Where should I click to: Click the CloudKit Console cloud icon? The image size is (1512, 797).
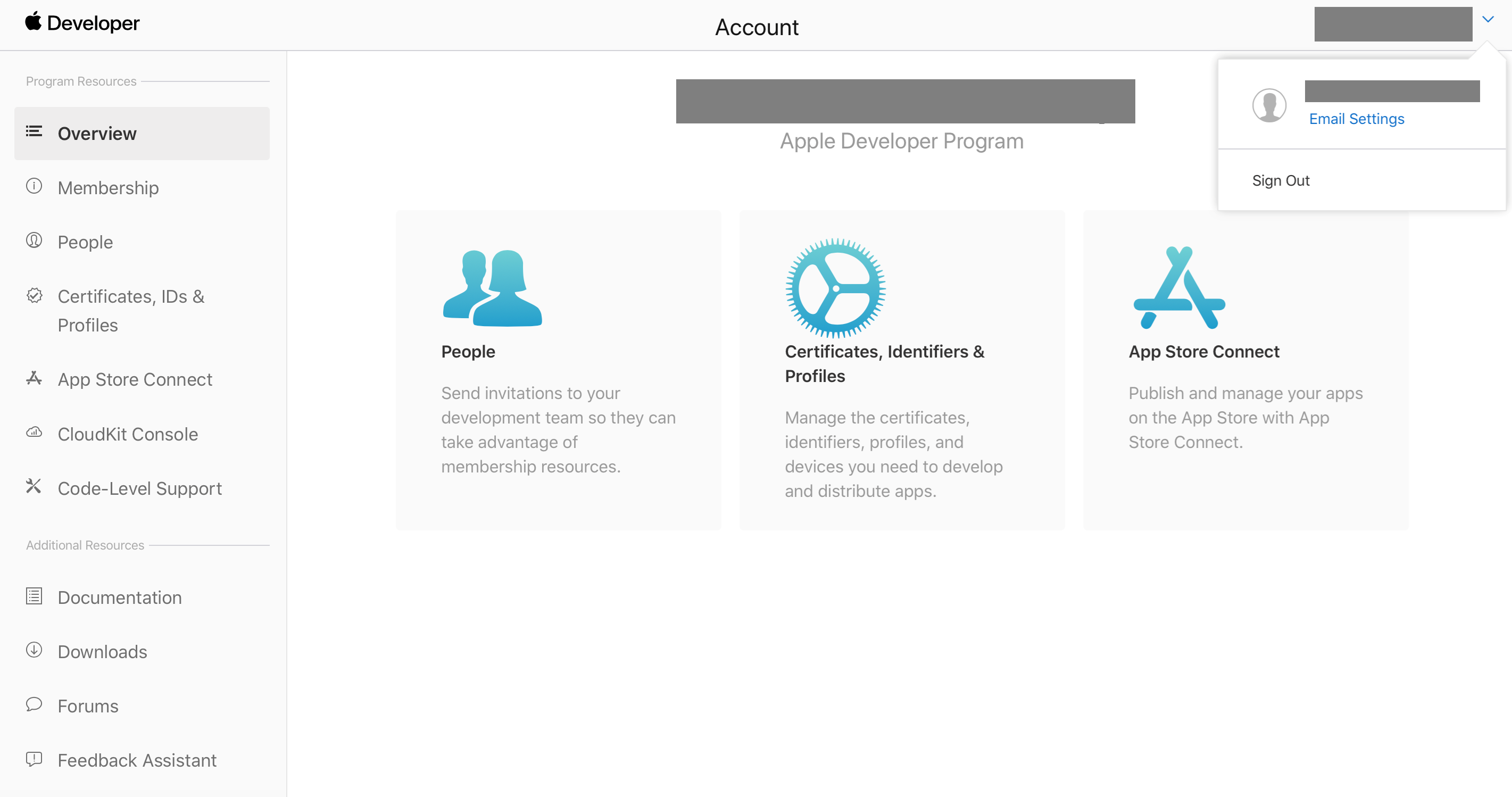coord(34,433)
